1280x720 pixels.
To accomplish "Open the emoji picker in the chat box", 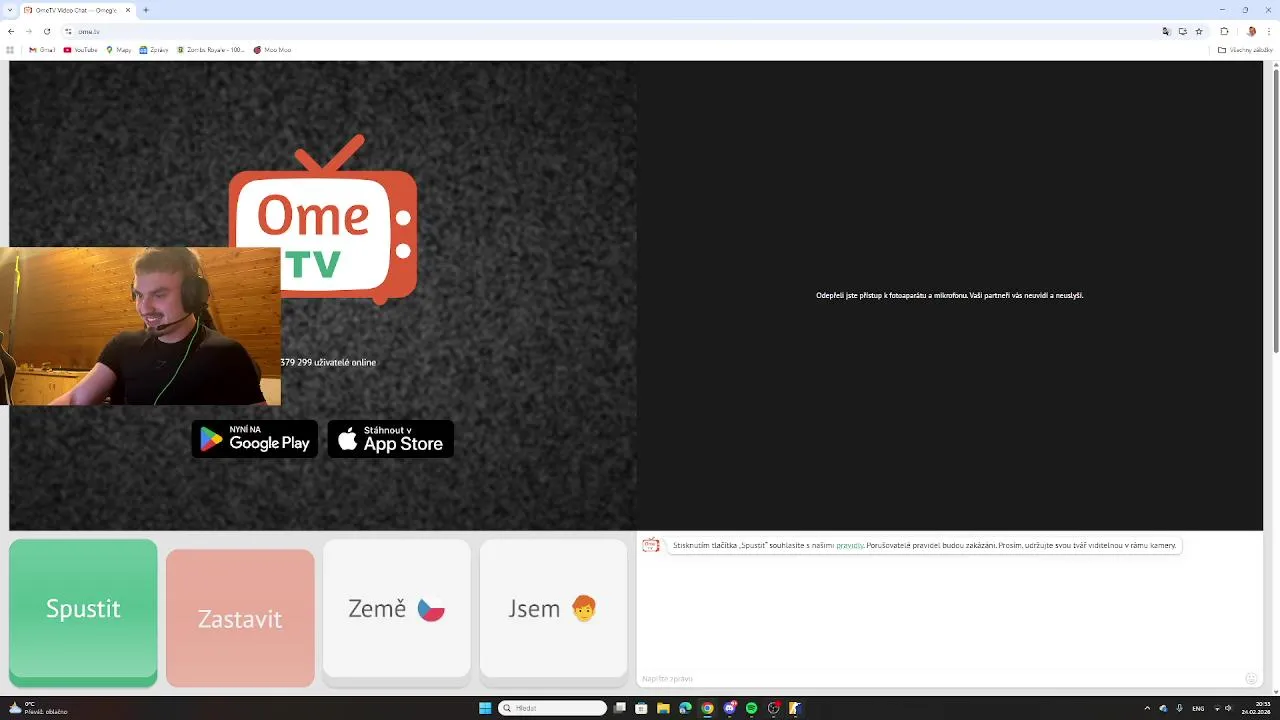I will [1251, 679].
